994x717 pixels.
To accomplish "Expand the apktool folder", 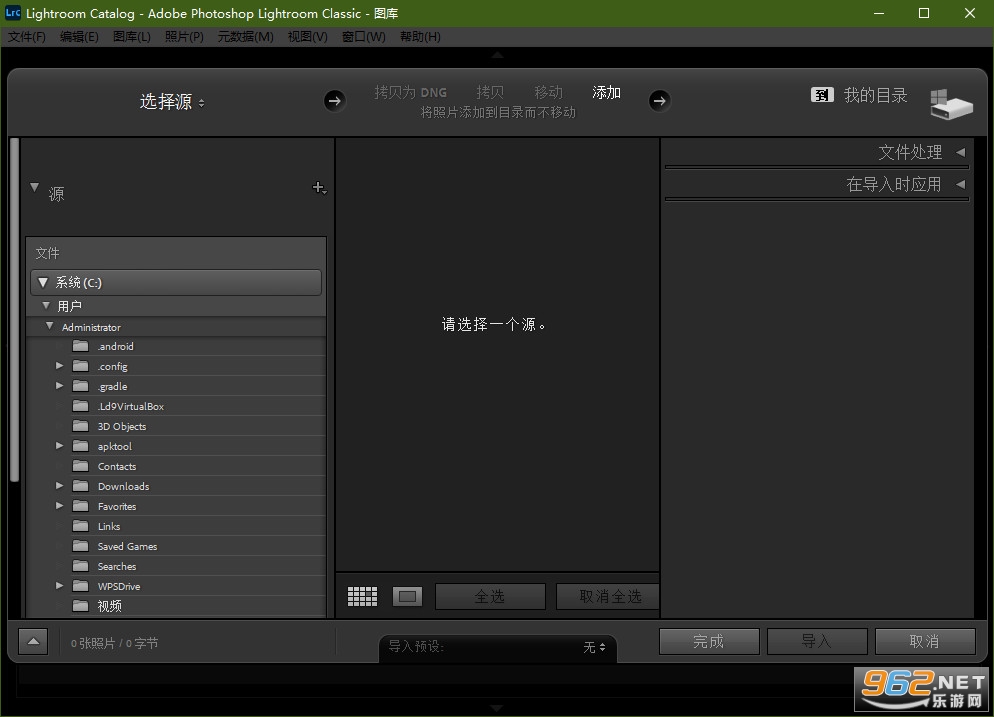I will click(x=59, y=446).
